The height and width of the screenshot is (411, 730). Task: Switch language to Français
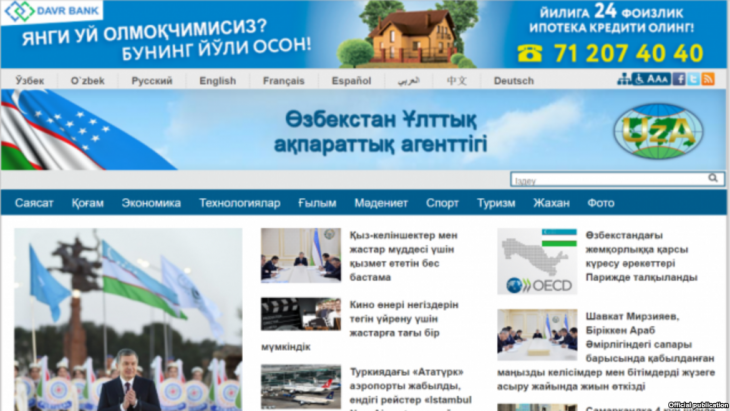tap(284, 81)
